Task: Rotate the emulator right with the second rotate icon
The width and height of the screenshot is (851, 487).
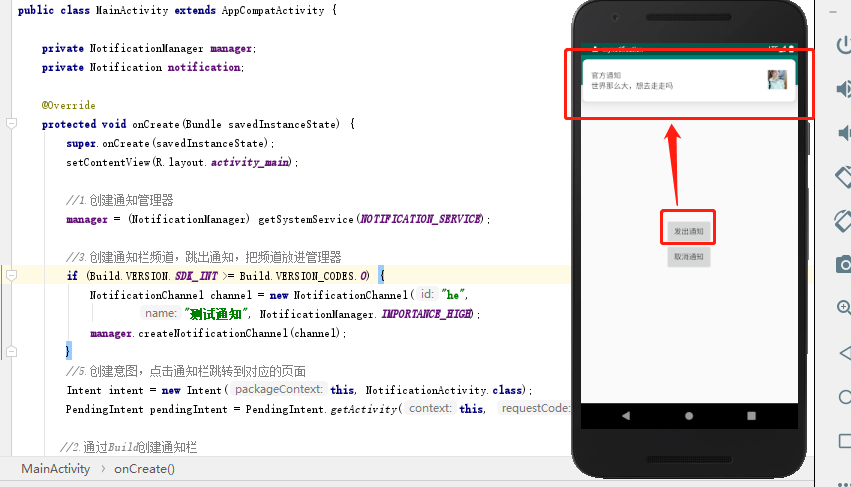Action: pyautogui.click(x=843, y=221)
